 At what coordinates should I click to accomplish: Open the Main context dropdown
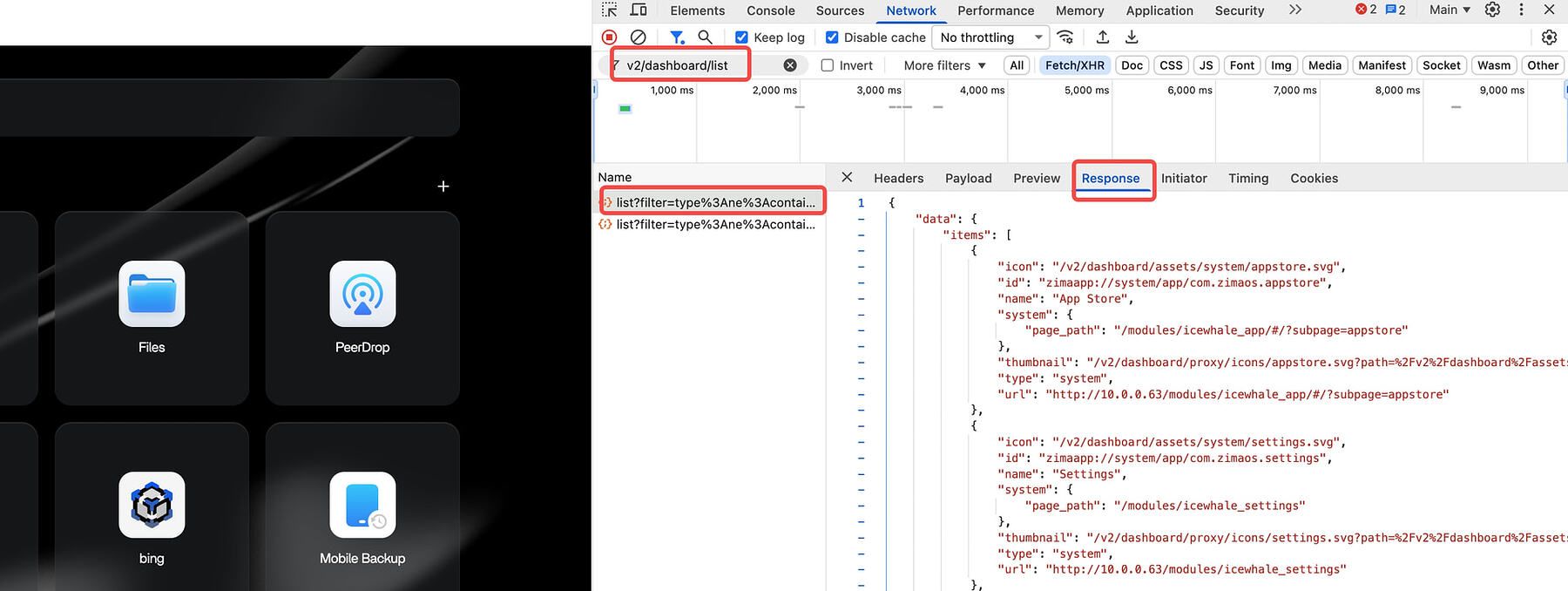(1450, 10)
